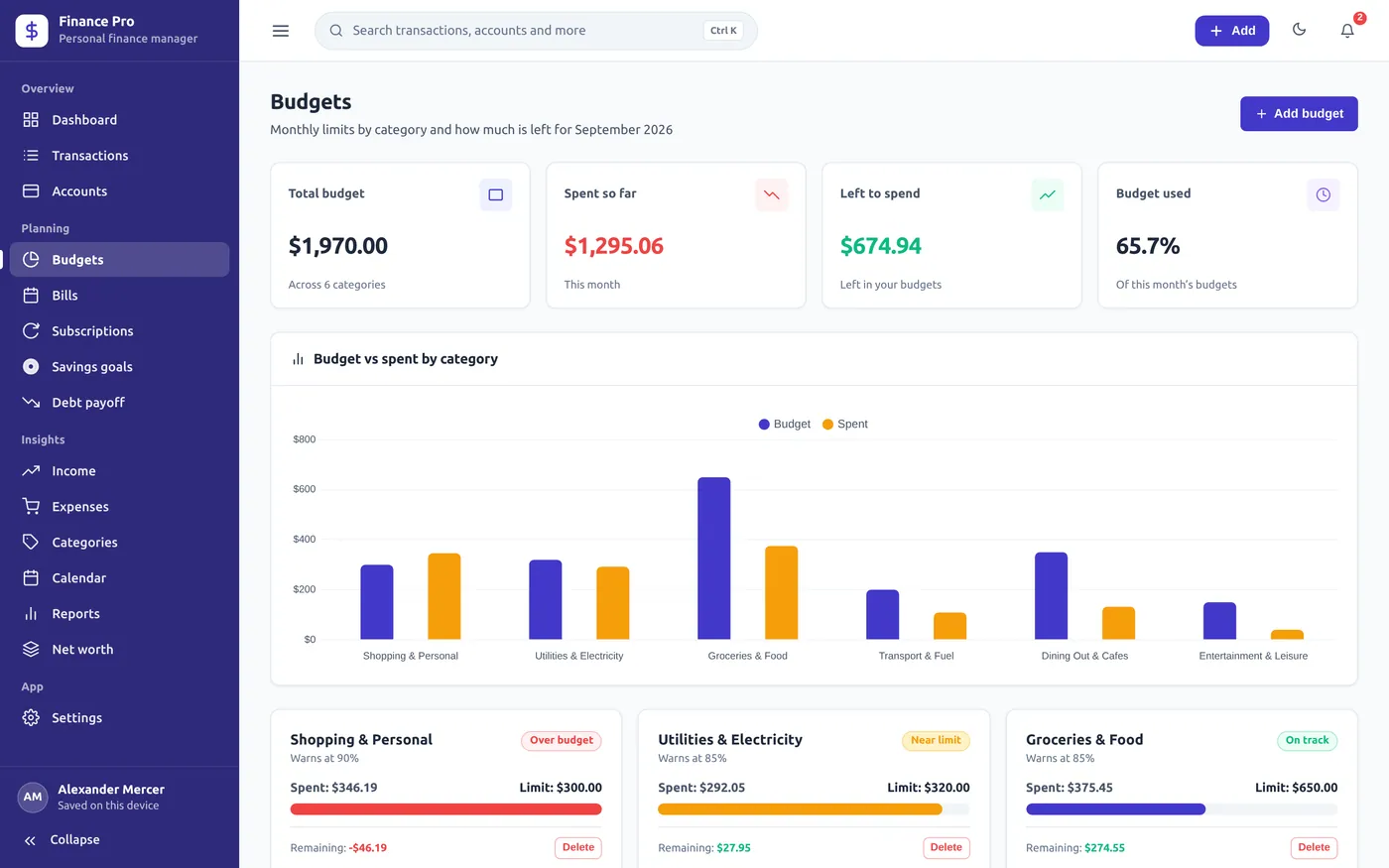Click the Spent so far trend-down icon
Screen dimensions: 1389x868
coord(772,194)
